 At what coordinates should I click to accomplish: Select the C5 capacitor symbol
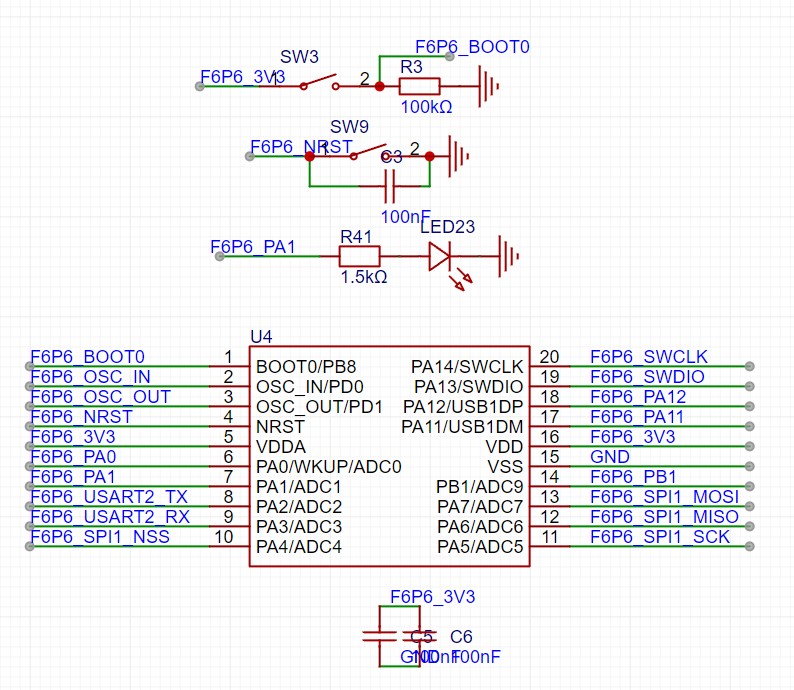point(378,636)
